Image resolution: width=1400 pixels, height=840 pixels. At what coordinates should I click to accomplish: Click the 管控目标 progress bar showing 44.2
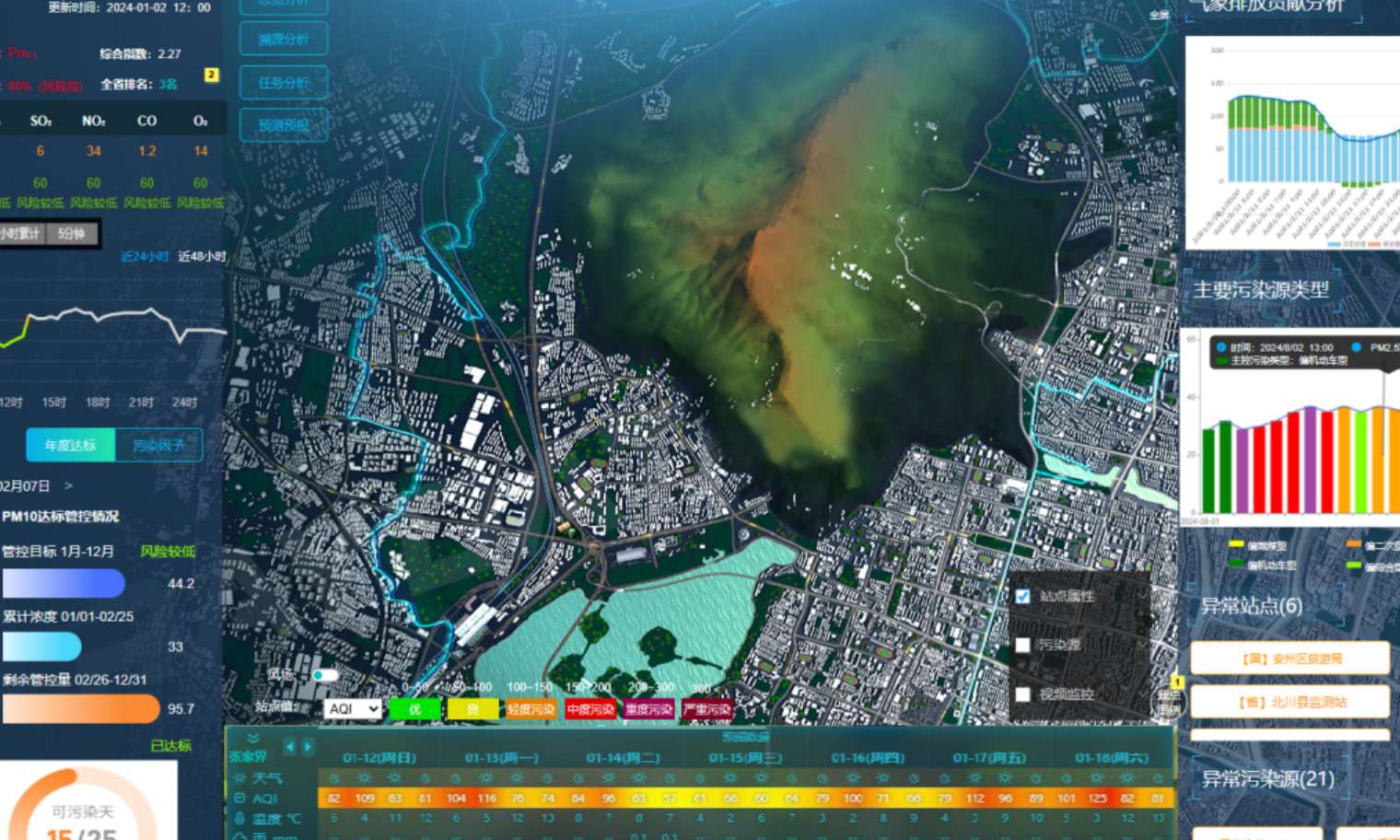point(64,583)
